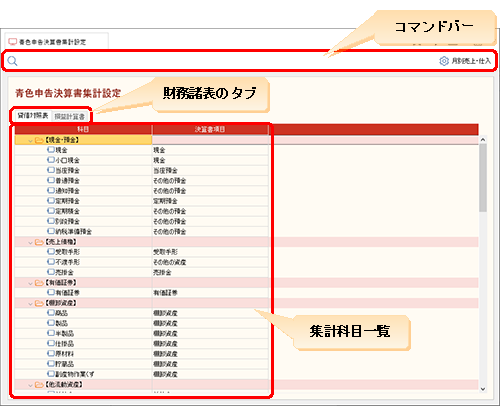Click the list scrollbar down arrow
The height and width of the screenshot is (406, 500).
pyautogui.click(x=483, y=389)
